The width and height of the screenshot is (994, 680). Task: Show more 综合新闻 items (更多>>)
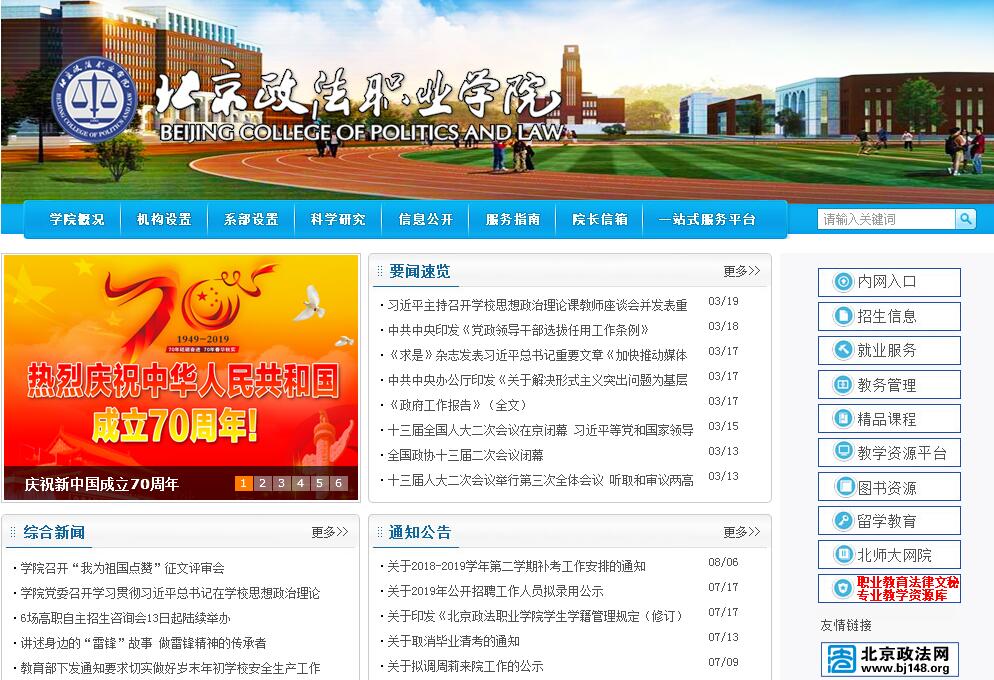(330, 532)
